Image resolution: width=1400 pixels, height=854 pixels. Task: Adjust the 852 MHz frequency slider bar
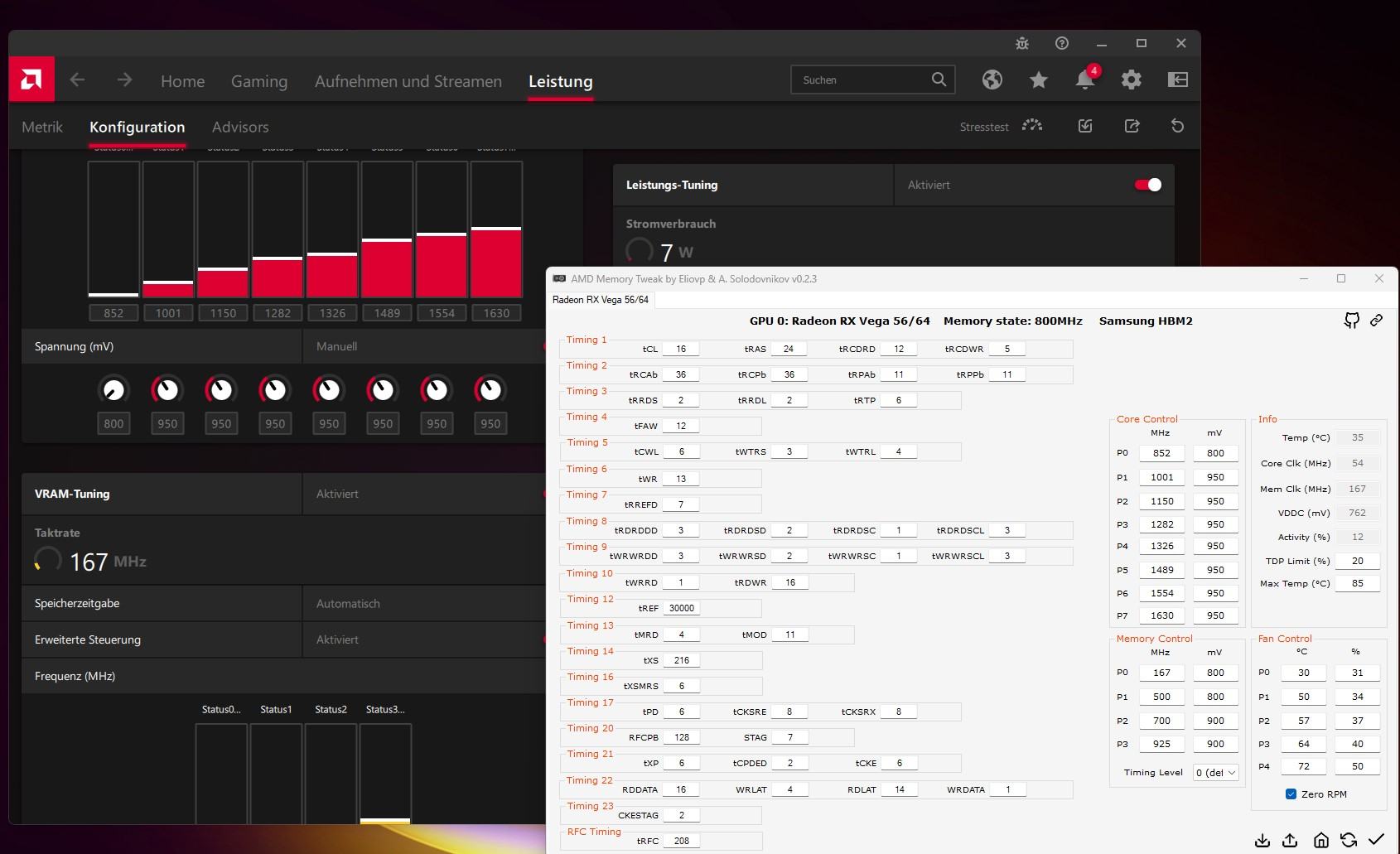(113, 229)
